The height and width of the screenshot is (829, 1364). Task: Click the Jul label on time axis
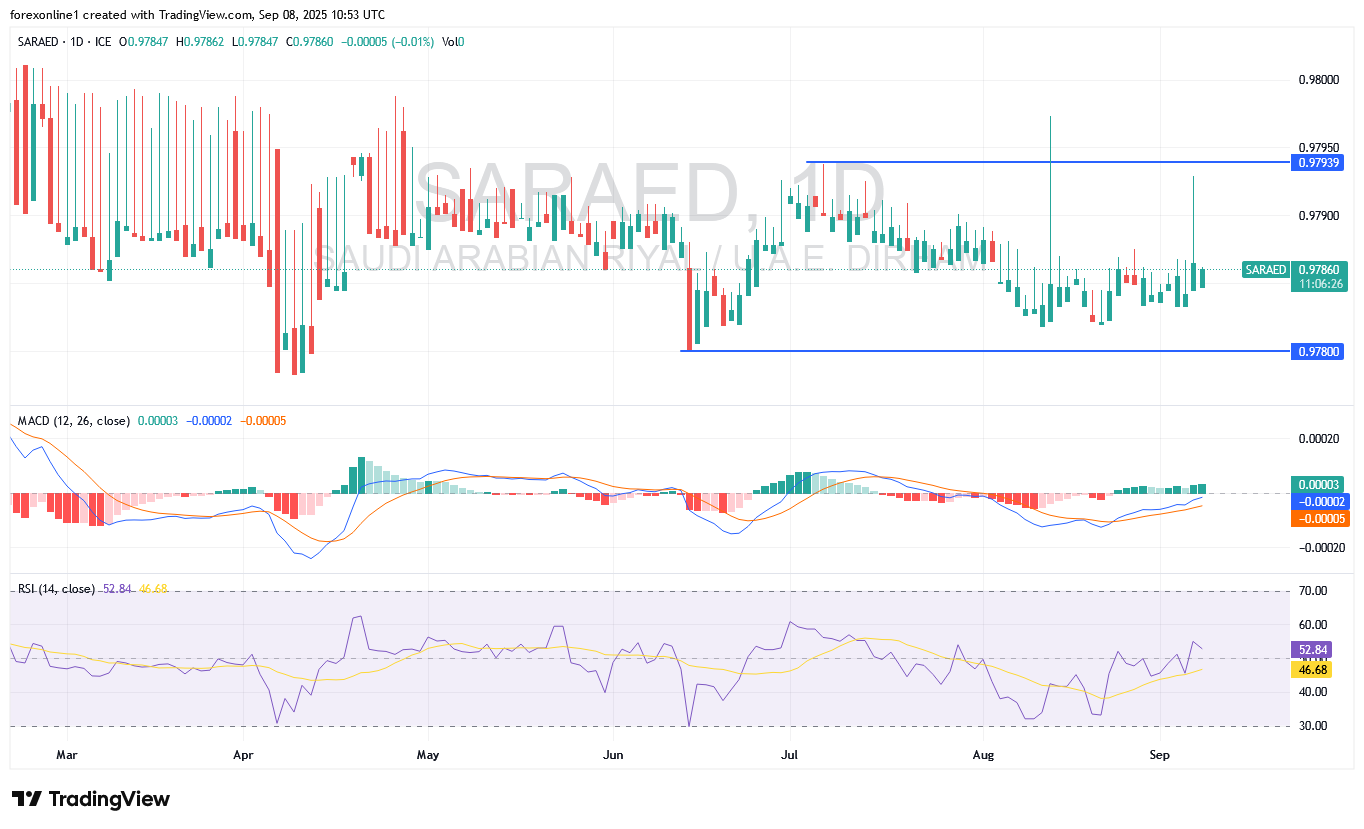tap(790, 753)
